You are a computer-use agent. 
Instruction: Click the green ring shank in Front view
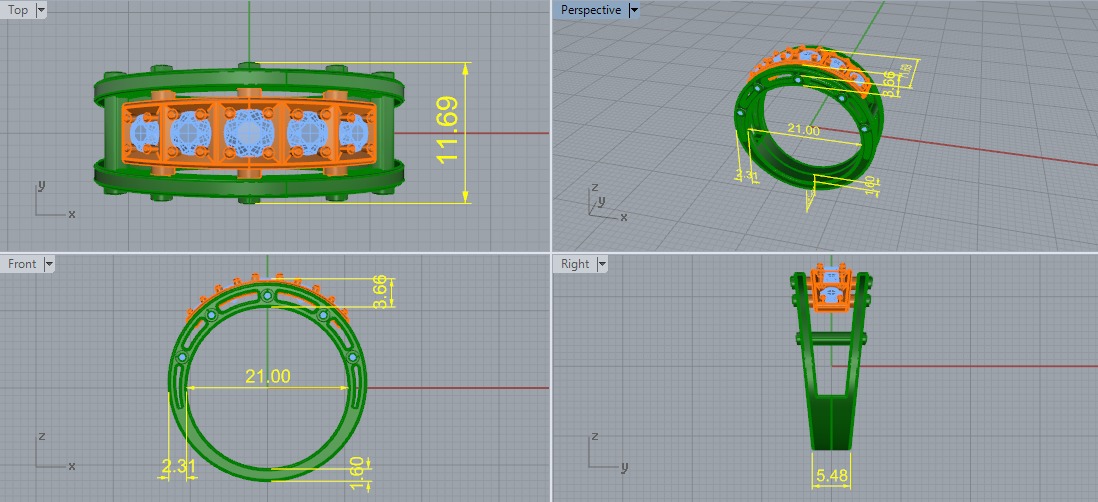268,473
